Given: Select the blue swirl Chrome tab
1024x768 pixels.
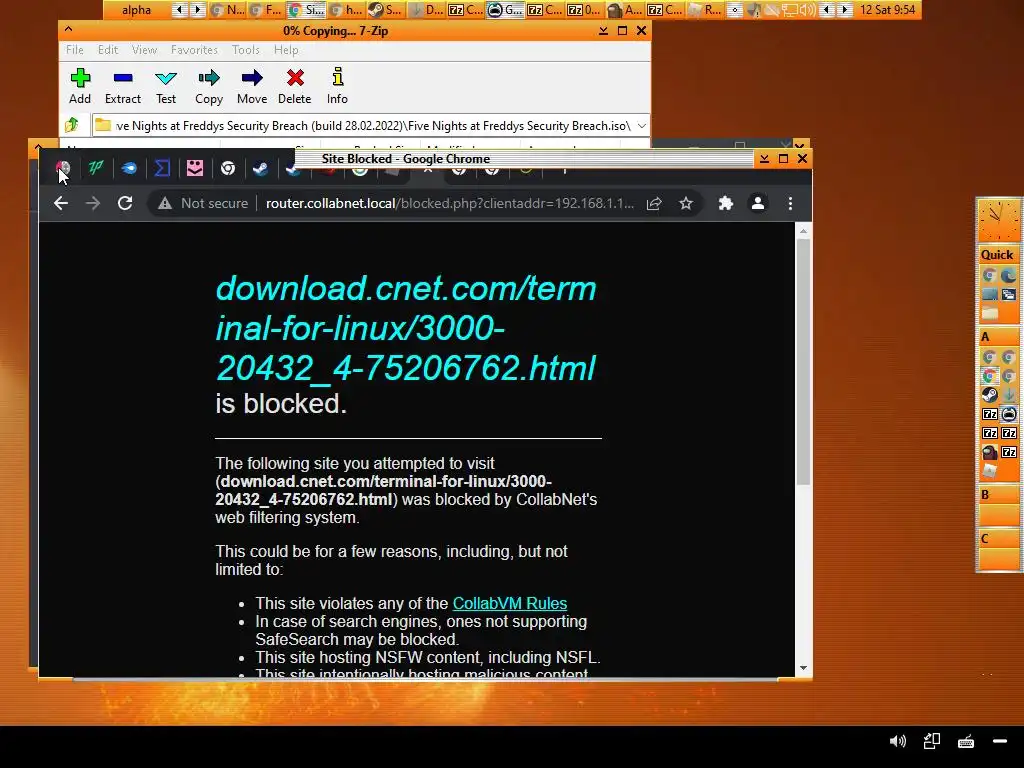Looking at the screenshot, I should pyautogui.click(x=129, y=168).
